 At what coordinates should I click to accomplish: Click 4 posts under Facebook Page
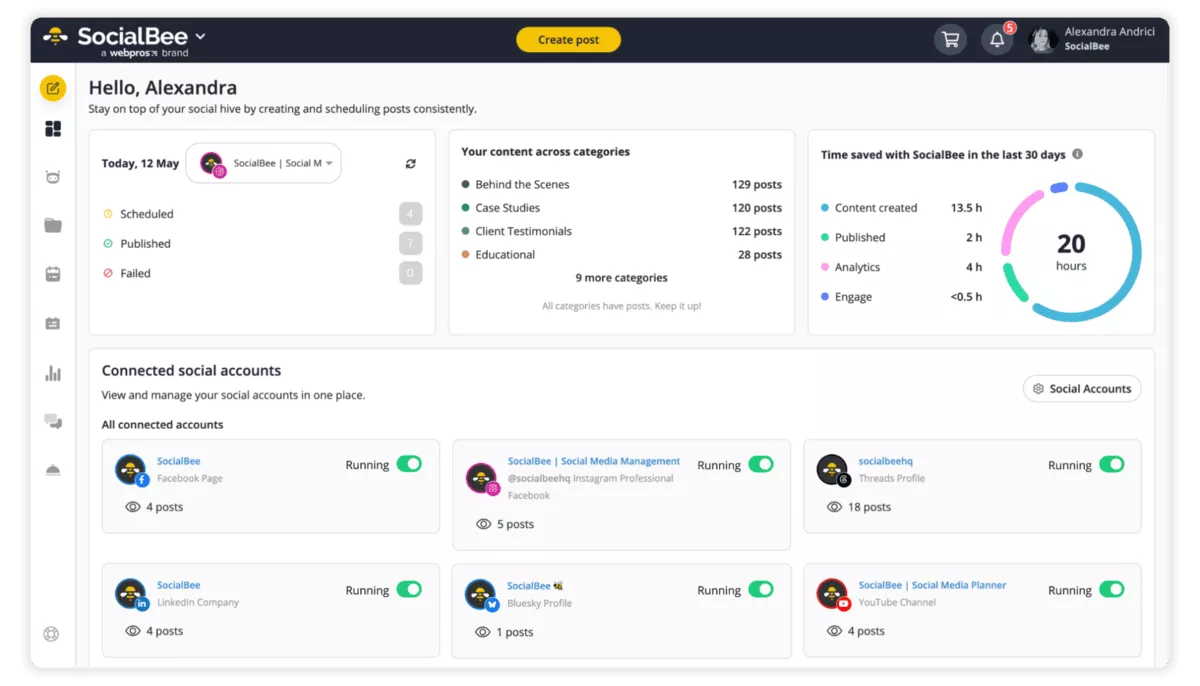tap(164, 507)
